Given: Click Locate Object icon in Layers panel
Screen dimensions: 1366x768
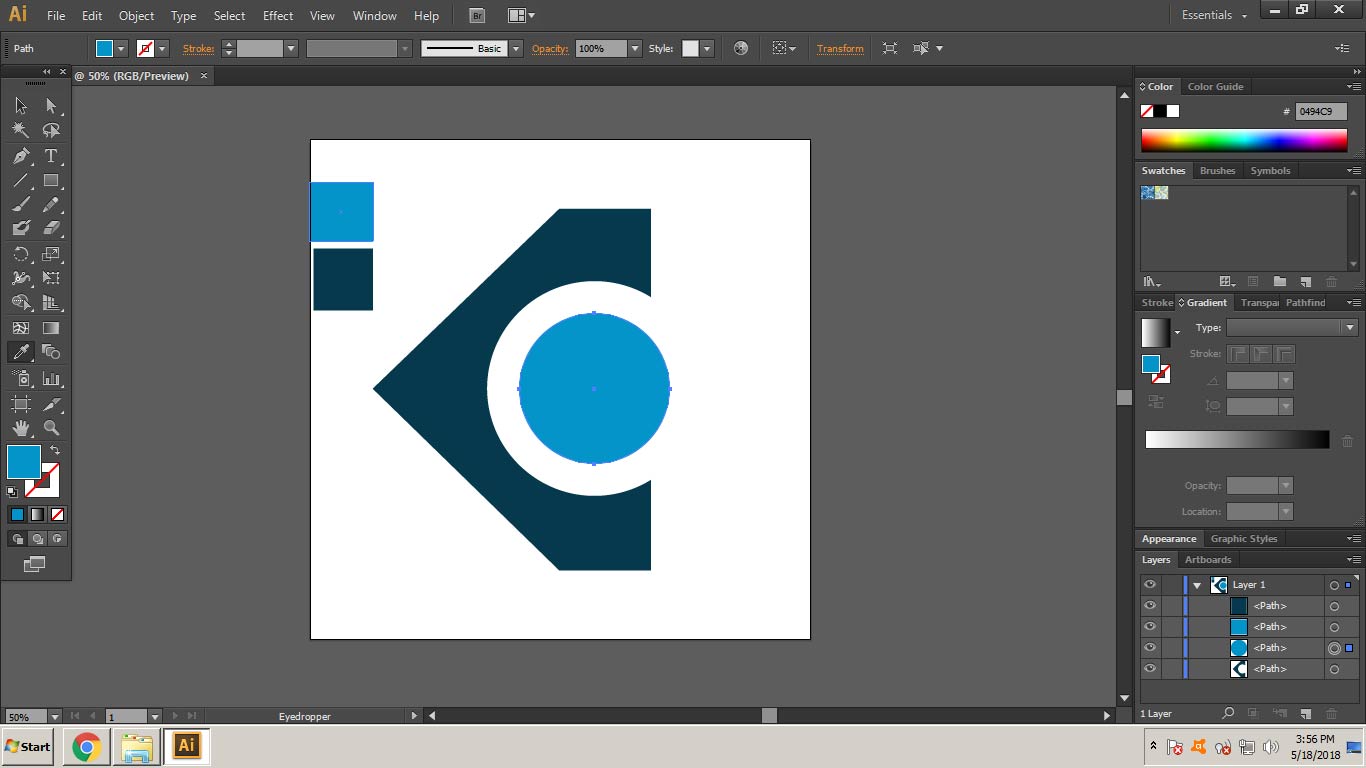Looking at the screenshot, I should pyautogui.click(x=1228, y=713).
